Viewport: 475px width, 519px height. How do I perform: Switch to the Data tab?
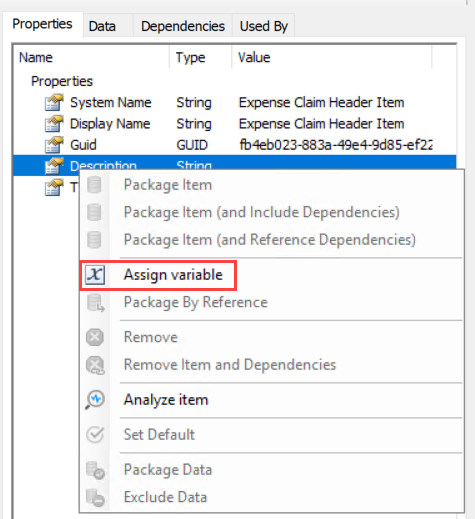pyautogui.click(x=102, y=26)
